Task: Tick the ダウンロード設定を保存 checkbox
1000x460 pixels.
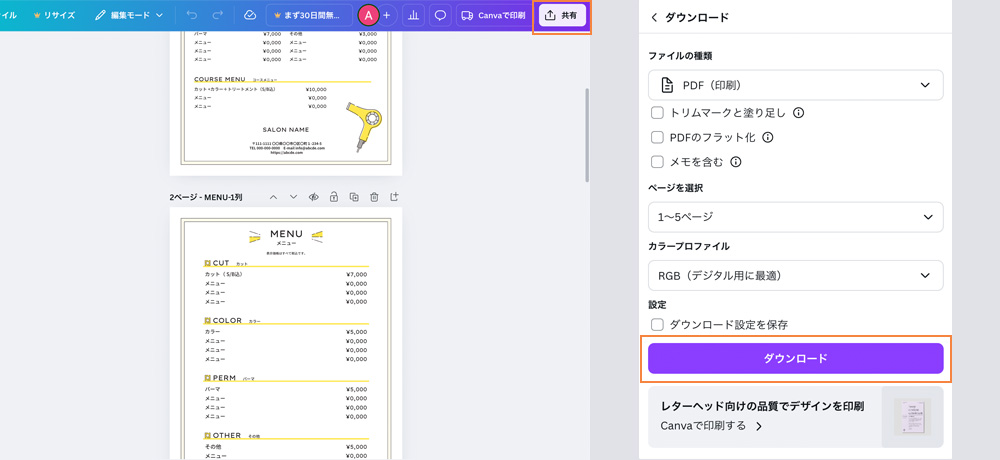Action: coord(657,325)
